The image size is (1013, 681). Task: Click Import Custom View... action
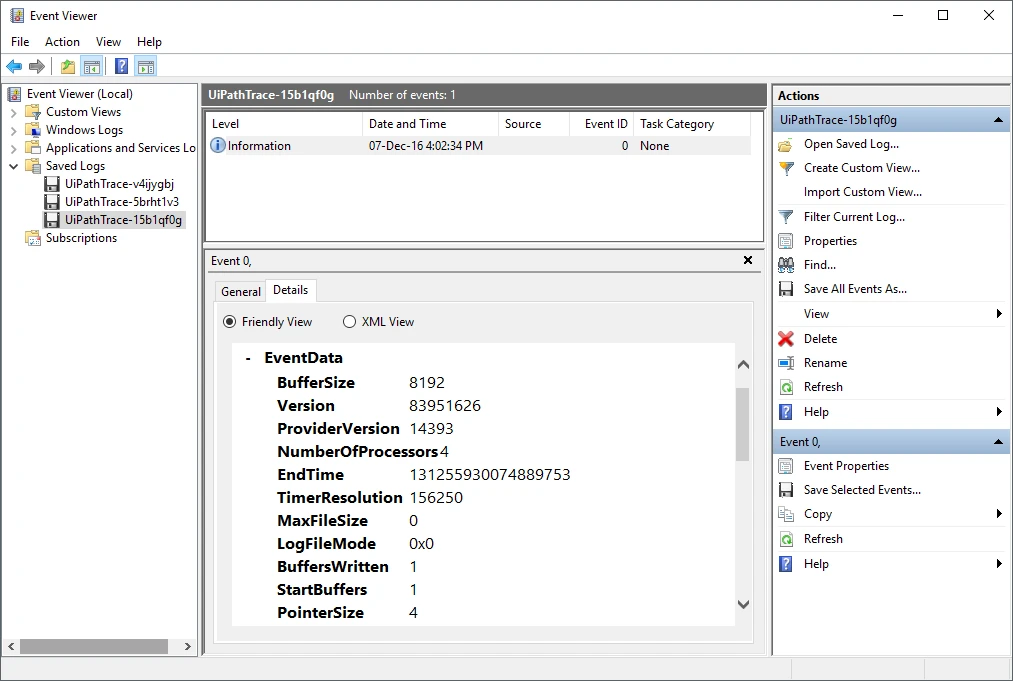pos(862,193)
